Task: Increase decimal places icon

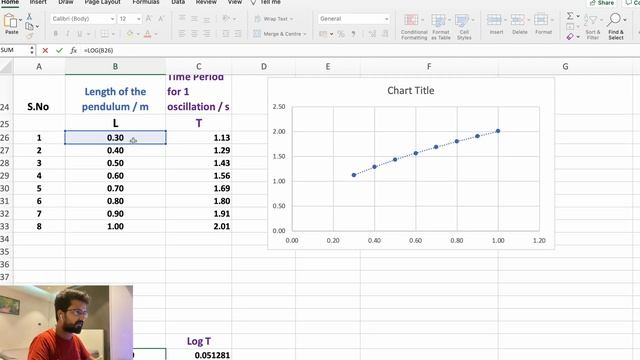Action: (x=372, y=34)
